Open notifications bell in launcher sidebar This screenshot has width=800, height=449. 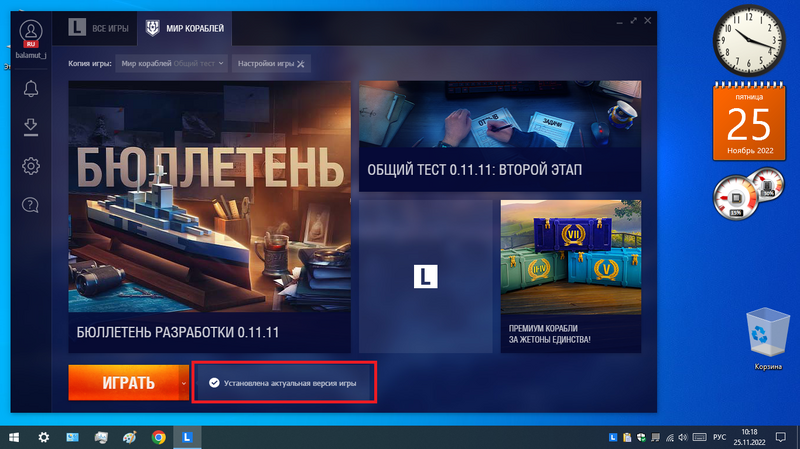(31, 89)
